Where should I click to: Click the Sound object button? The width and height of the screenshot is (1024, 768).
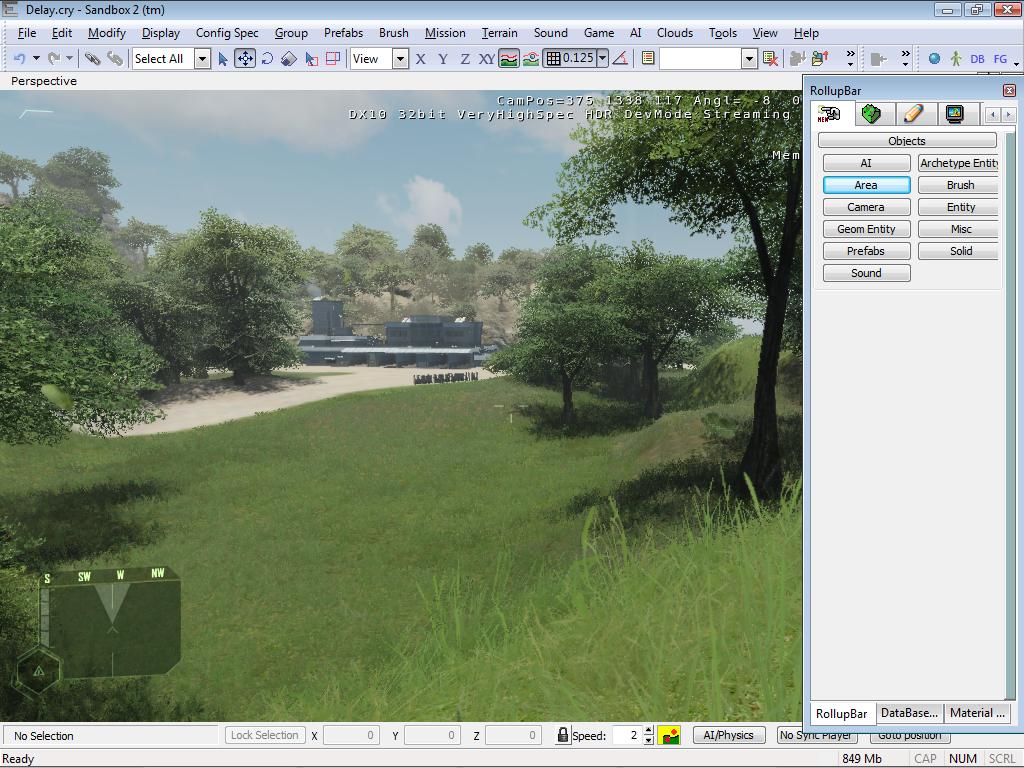pyautogui.click(x=866, y=273)
